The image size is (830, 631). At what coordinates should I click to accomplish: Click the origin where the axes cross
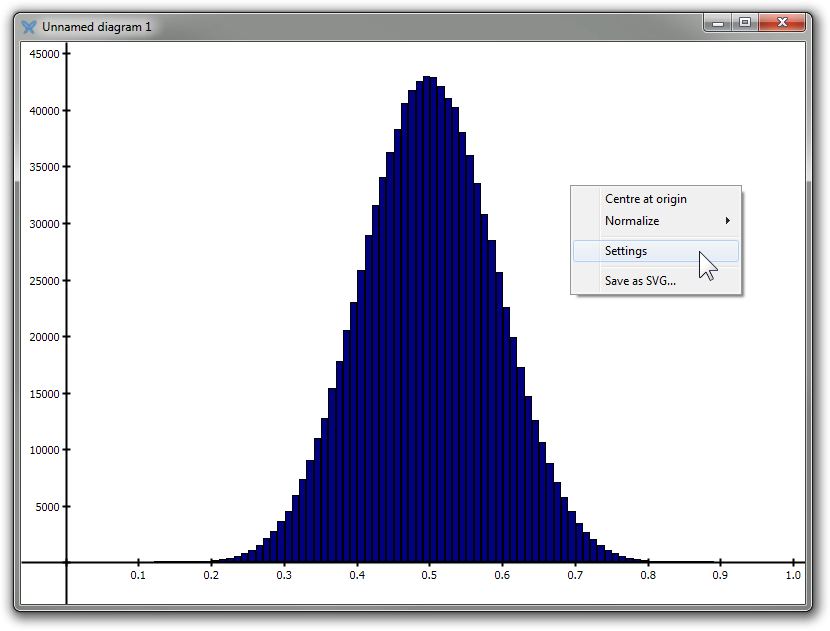(x=66, y=563)
